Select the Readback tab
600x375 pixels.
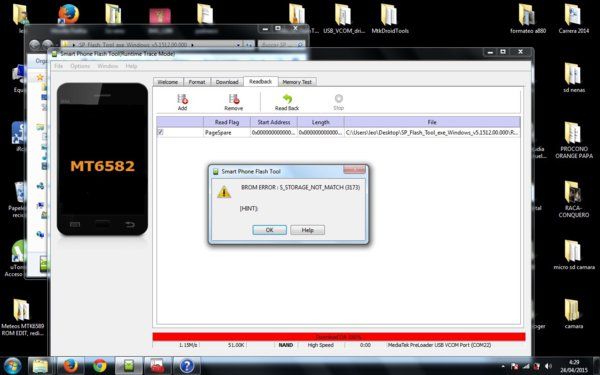(x=261, y=82)
